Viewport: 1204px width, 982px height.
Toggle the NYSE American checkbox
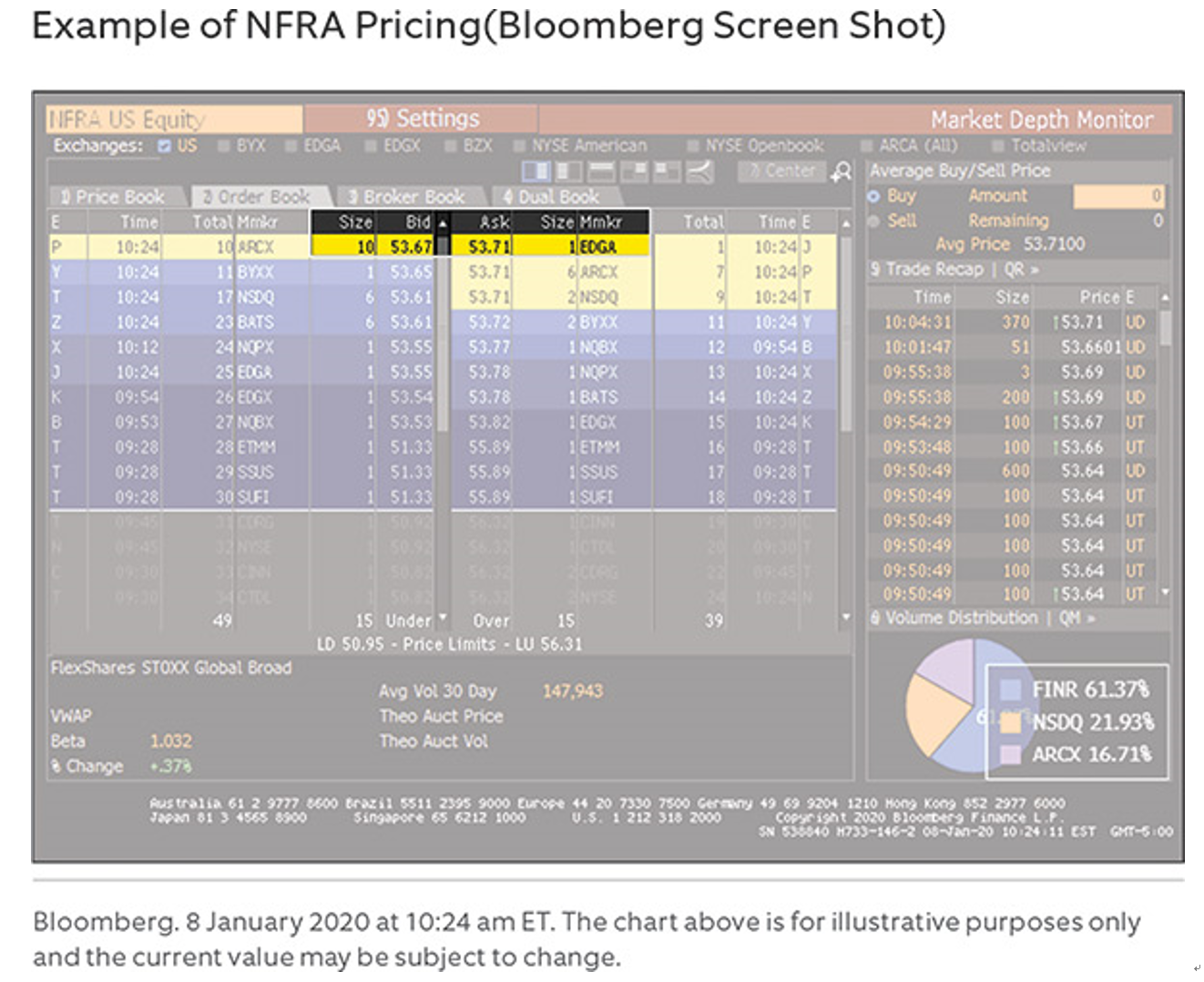coord(518,146)
